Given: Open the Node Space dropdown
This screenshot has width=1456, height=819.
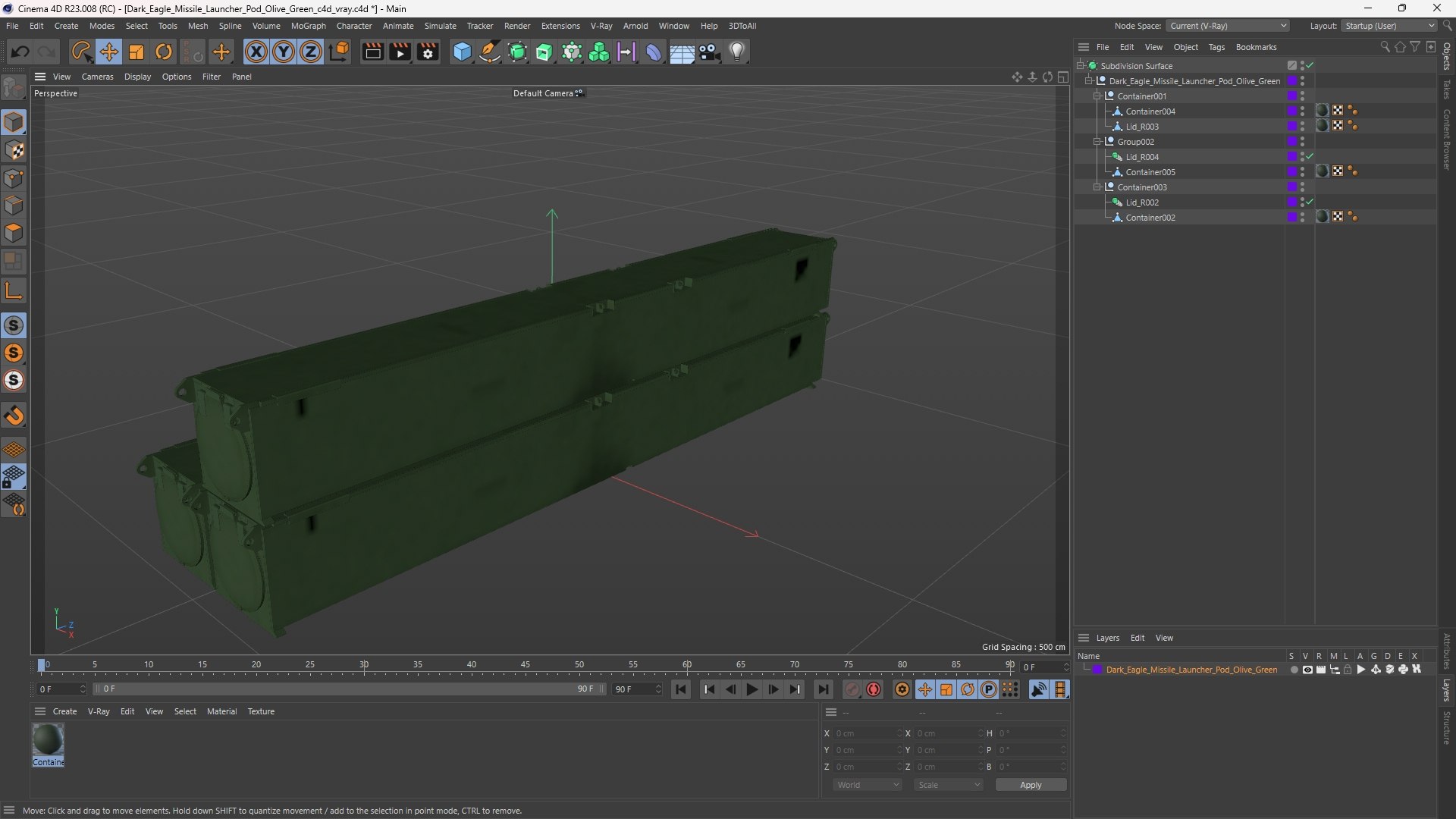Looking at the screenshot, I should click(1227, 26).
